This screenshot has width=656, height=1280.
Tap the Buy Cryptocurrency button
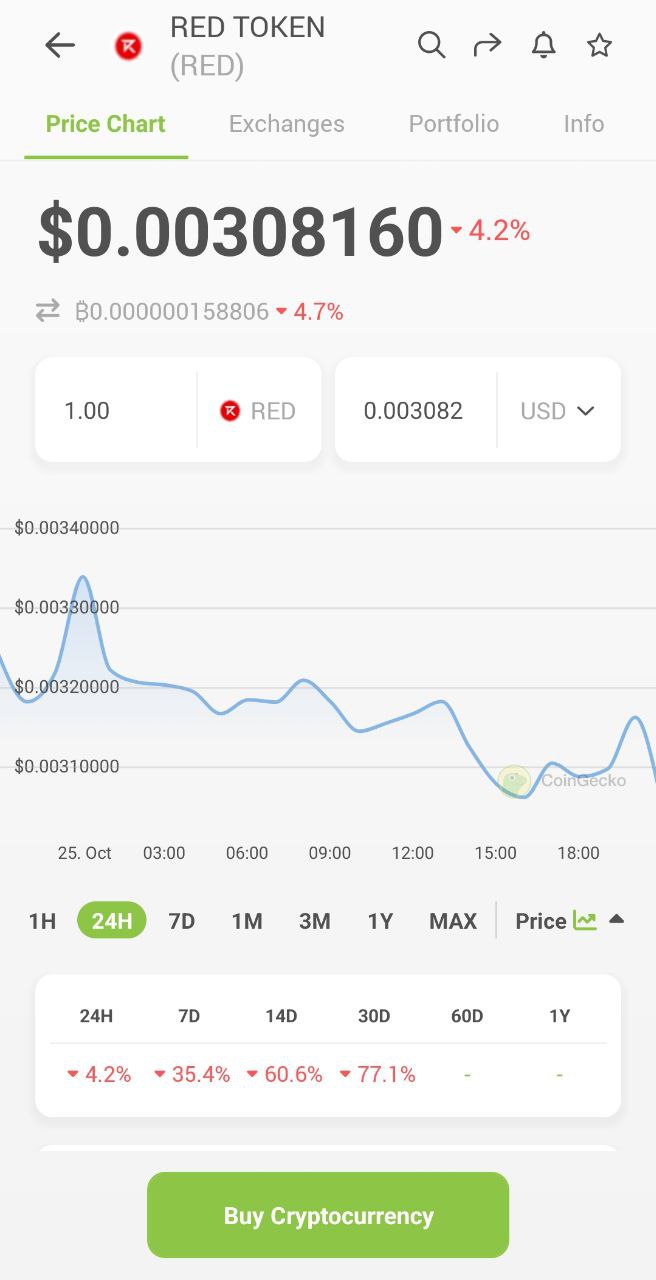tap(328, 1215)
